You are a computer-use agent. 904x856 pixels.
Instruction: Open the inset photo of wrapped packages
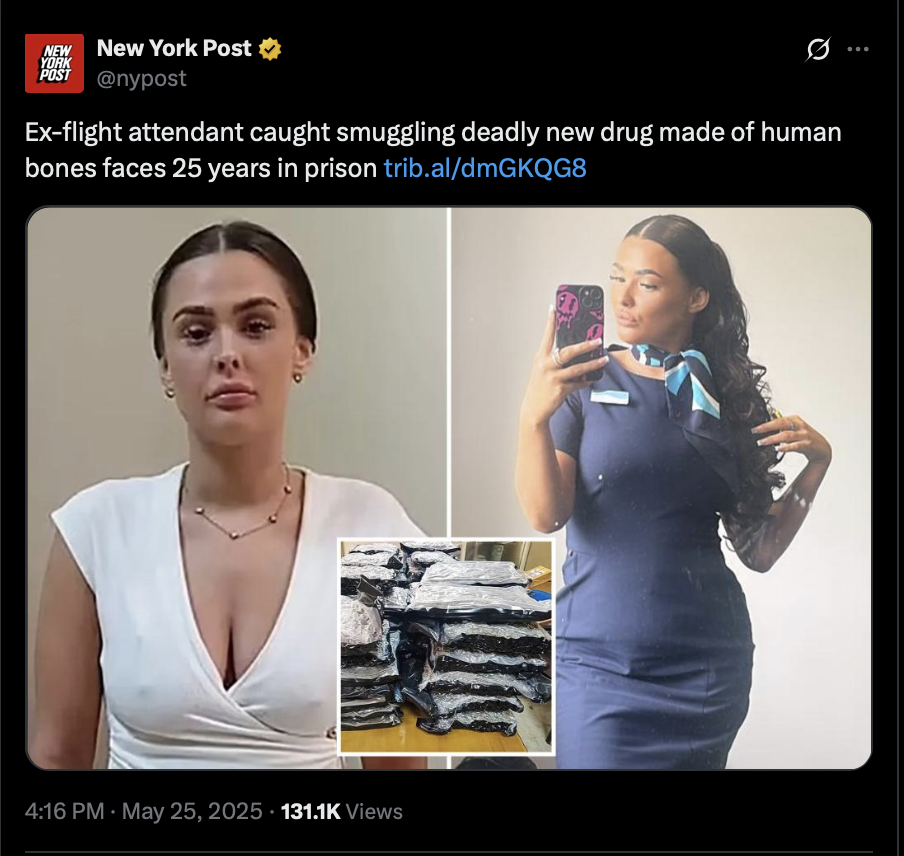446,646
